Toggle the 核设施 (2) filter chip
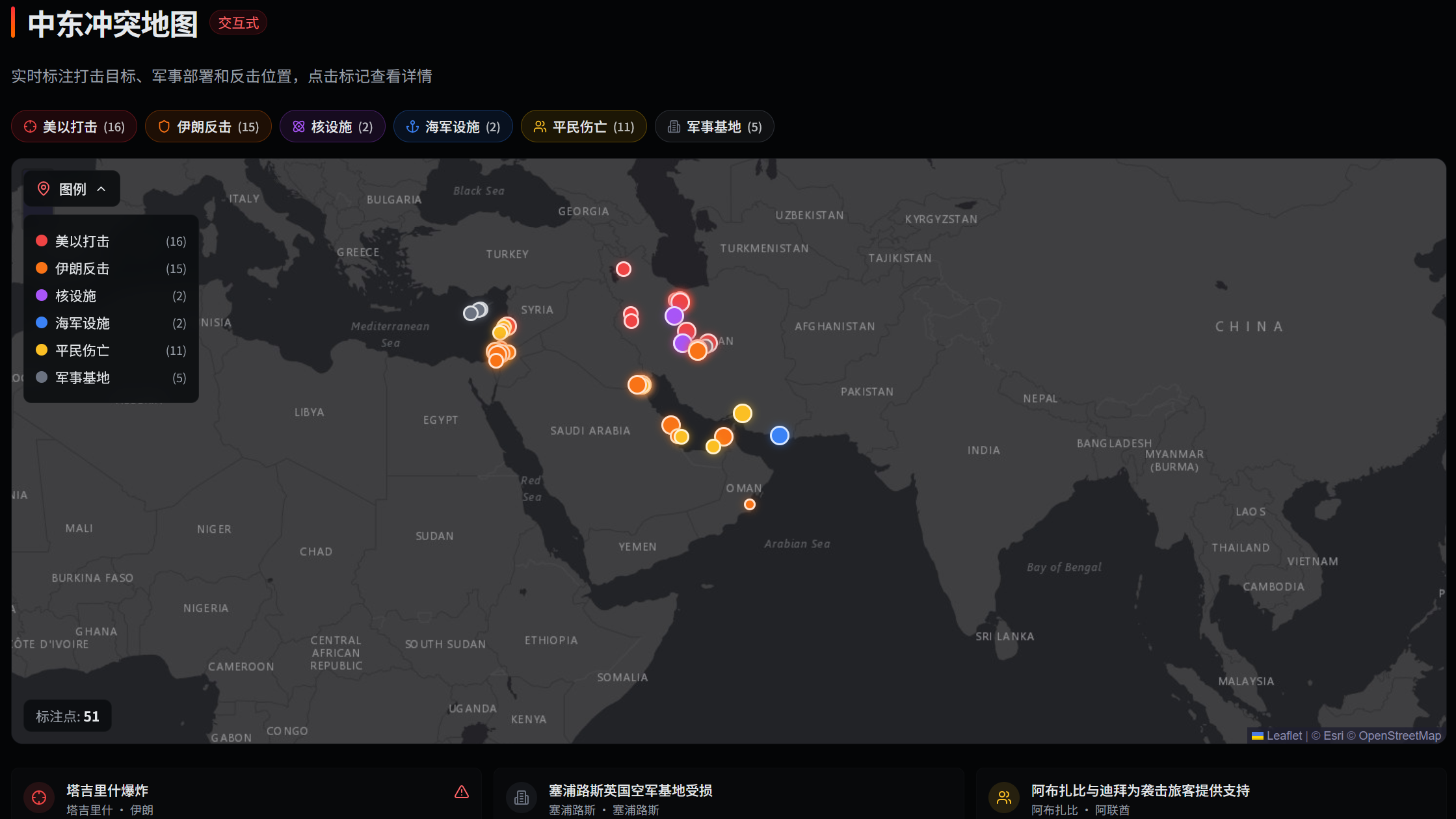 tap(332, 127)
